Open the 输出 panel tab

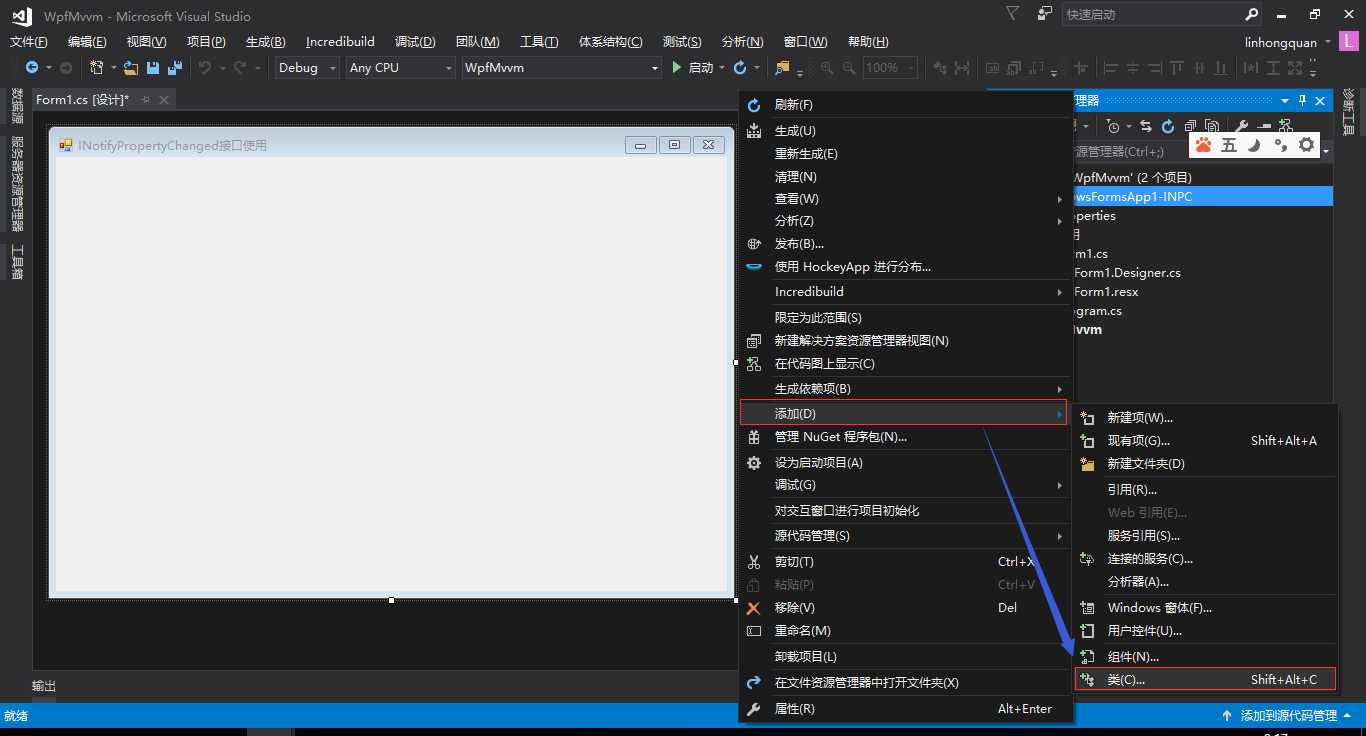click(44, 685)
